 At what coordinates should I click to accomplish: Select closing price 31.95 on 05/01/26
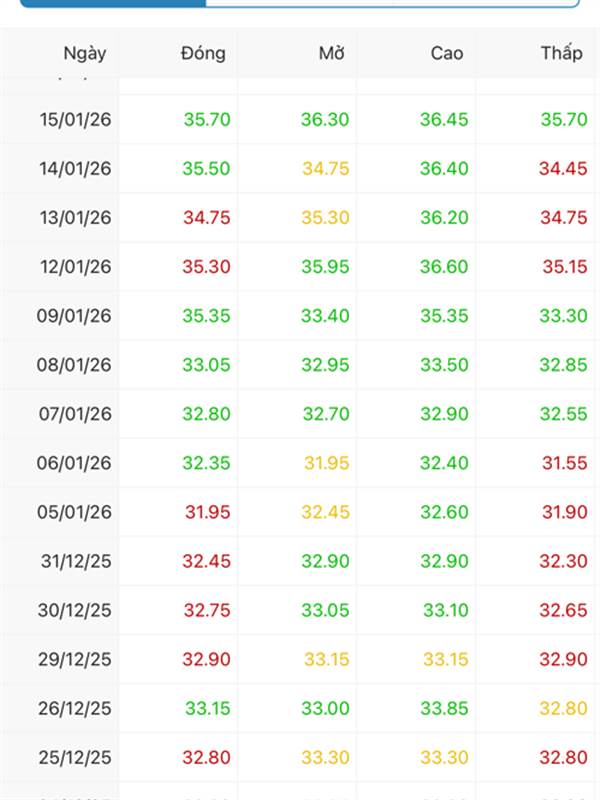point(206,512)
